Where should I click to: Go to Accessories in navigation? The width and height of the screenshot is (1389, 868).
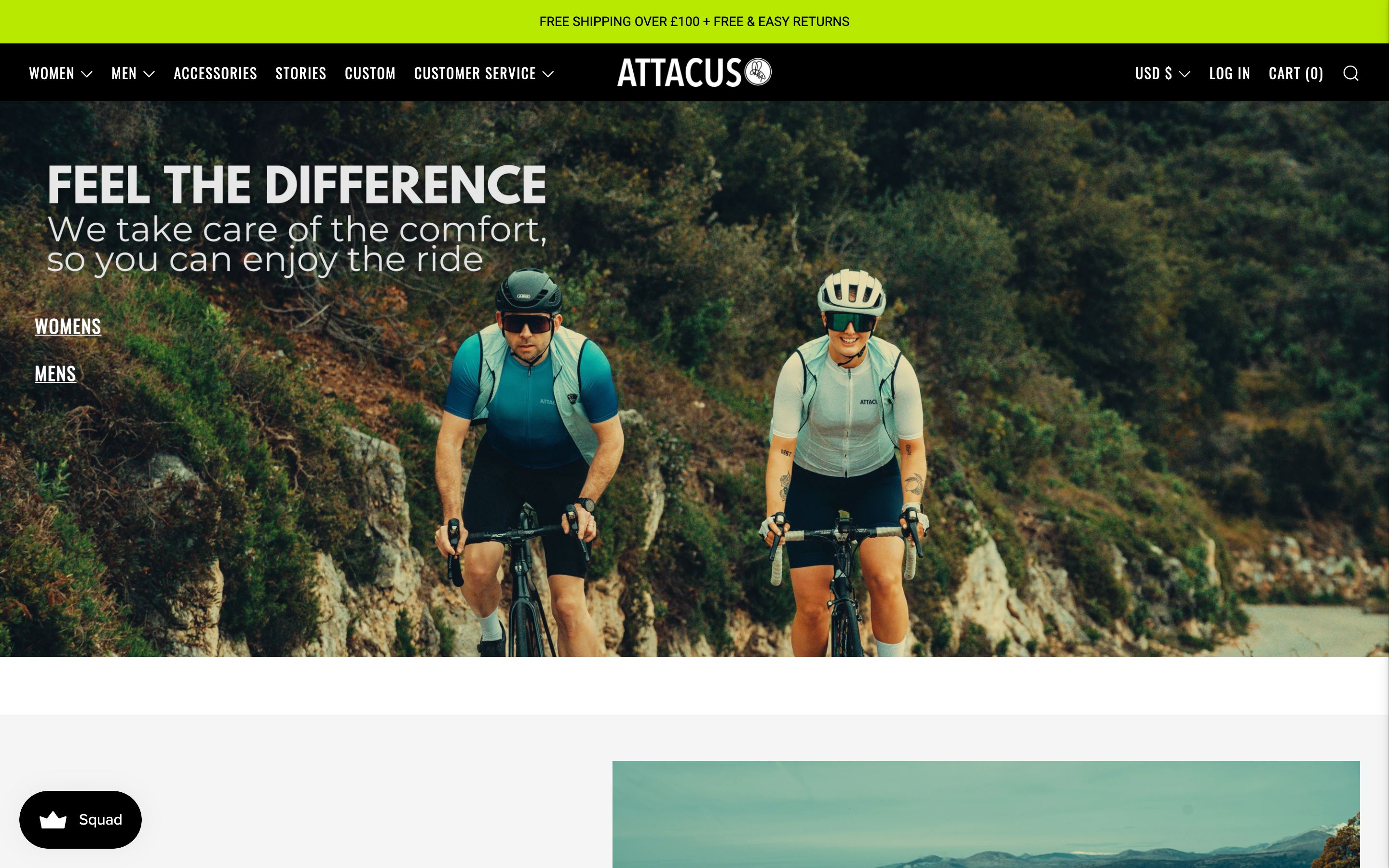(215, 73)
